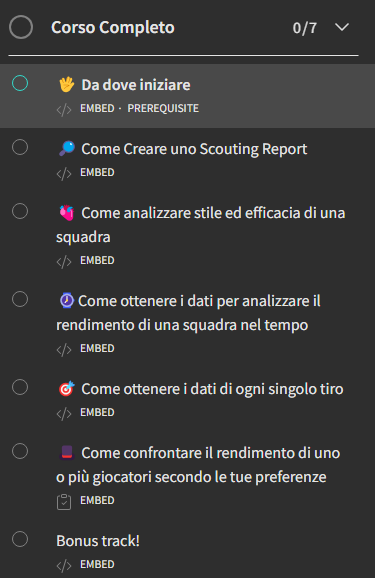The width and height of the screenshot is (375, 578).
Task: Toggle the Corso Completo completion circle
Action: tap(21, 27)
